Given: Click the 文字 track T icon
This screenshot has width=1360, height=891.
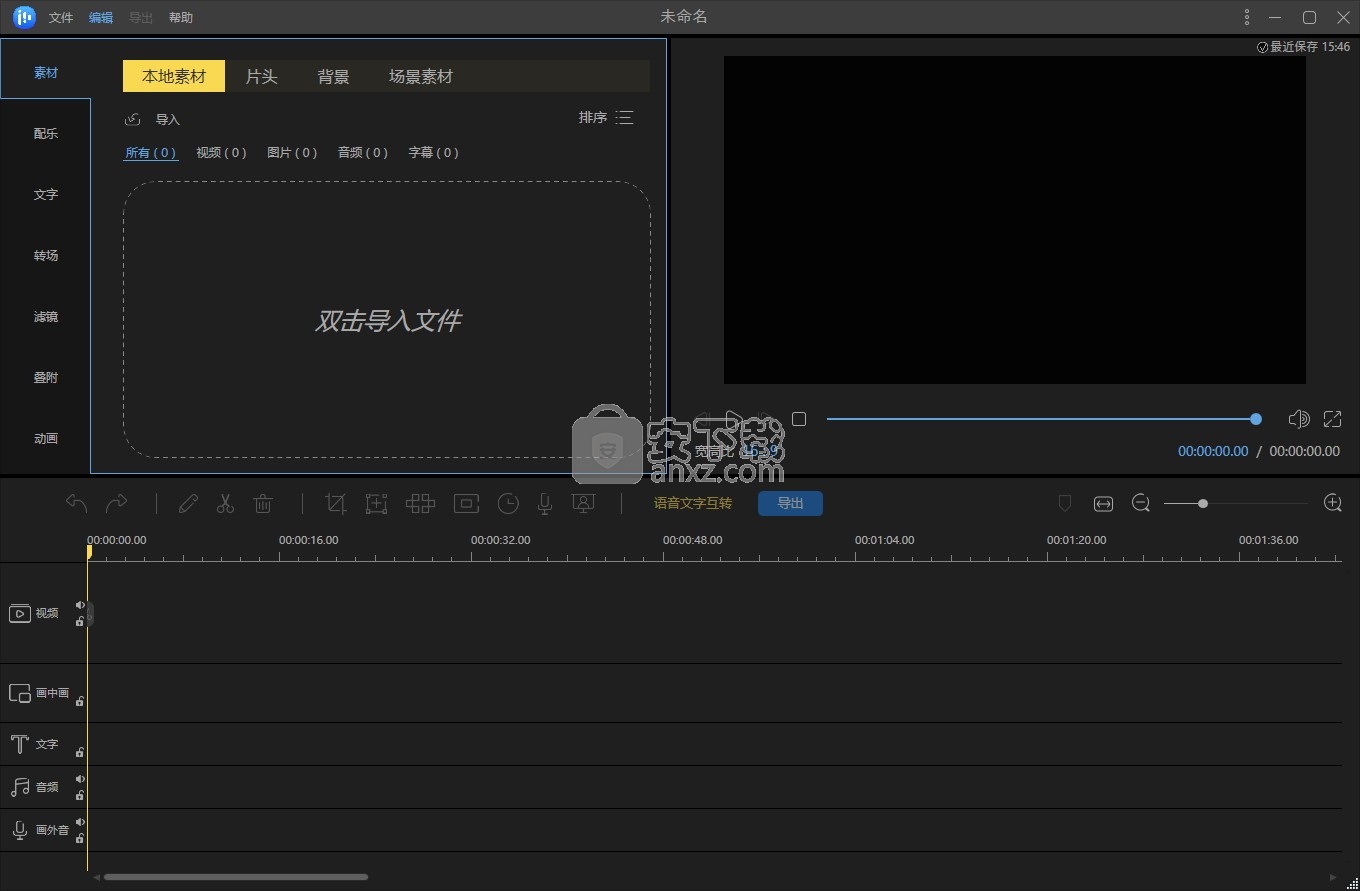Looking at the screenshot, I should 20,744.
